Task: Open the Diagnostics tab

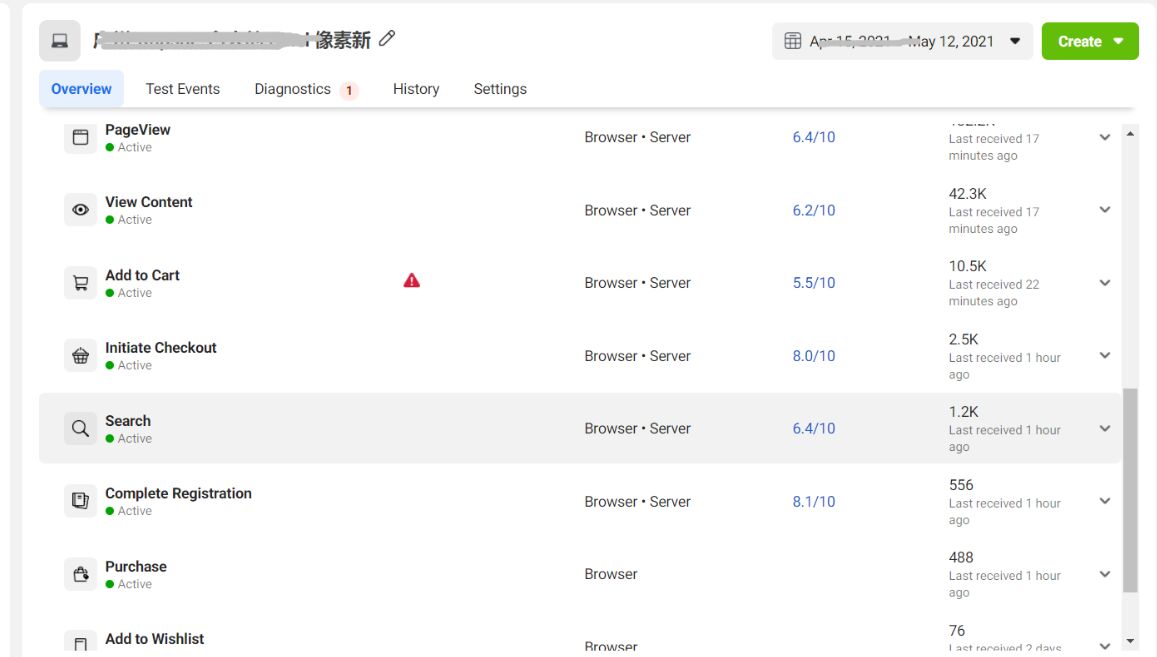Action: click(293, 89)
